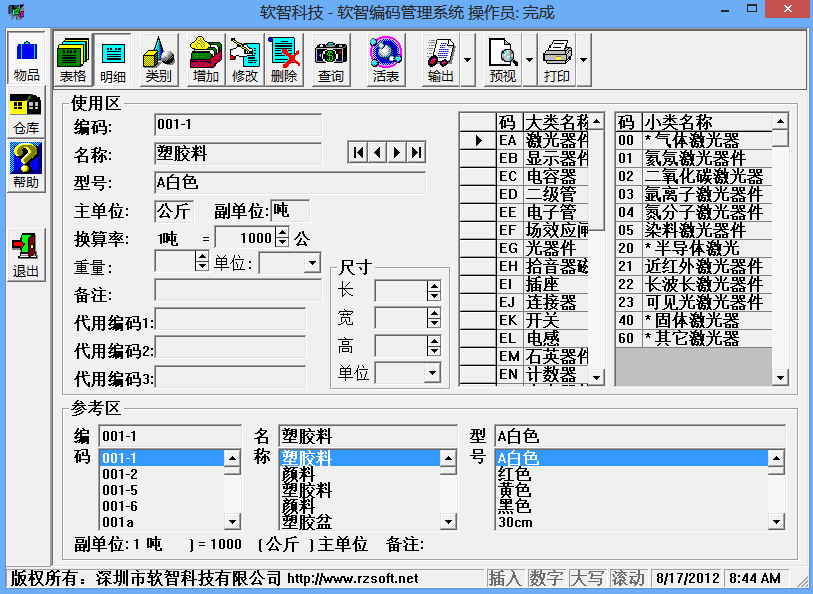Screen dimensions: 813x594
Task: Click the 打印 (Print) toolbar icon
Action: [x=557, y=60]
